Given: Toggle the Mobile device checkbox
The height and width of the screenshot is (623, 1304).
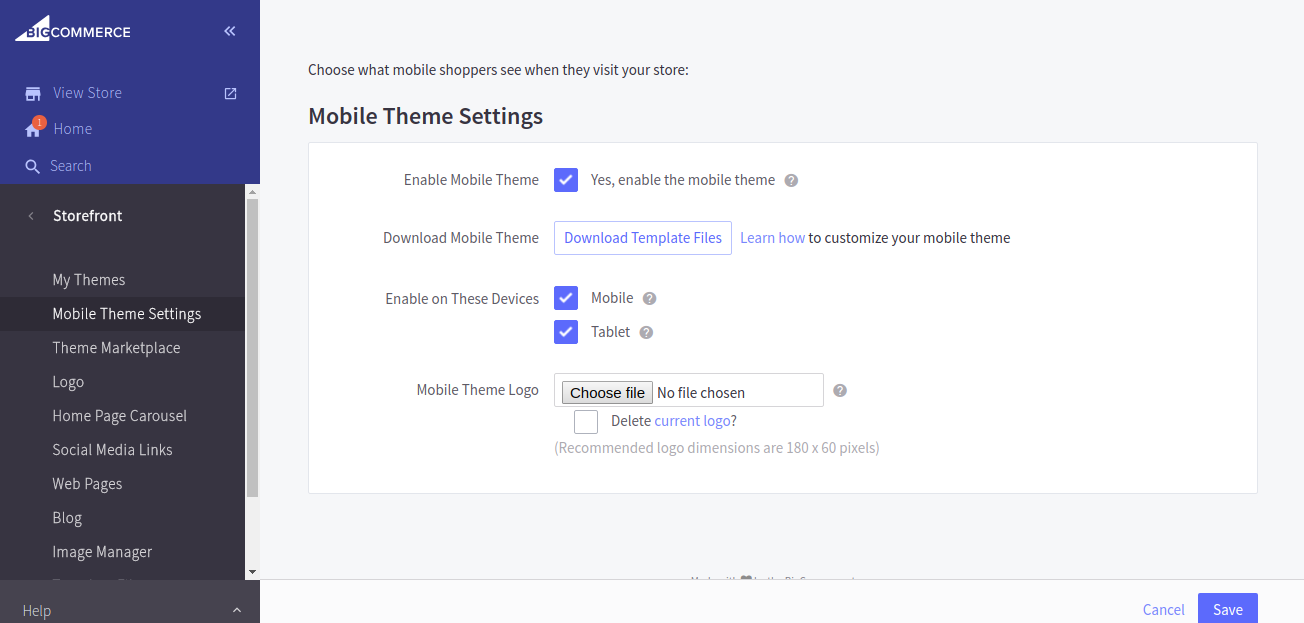Looking at the screenshot, I should [566, 298].
